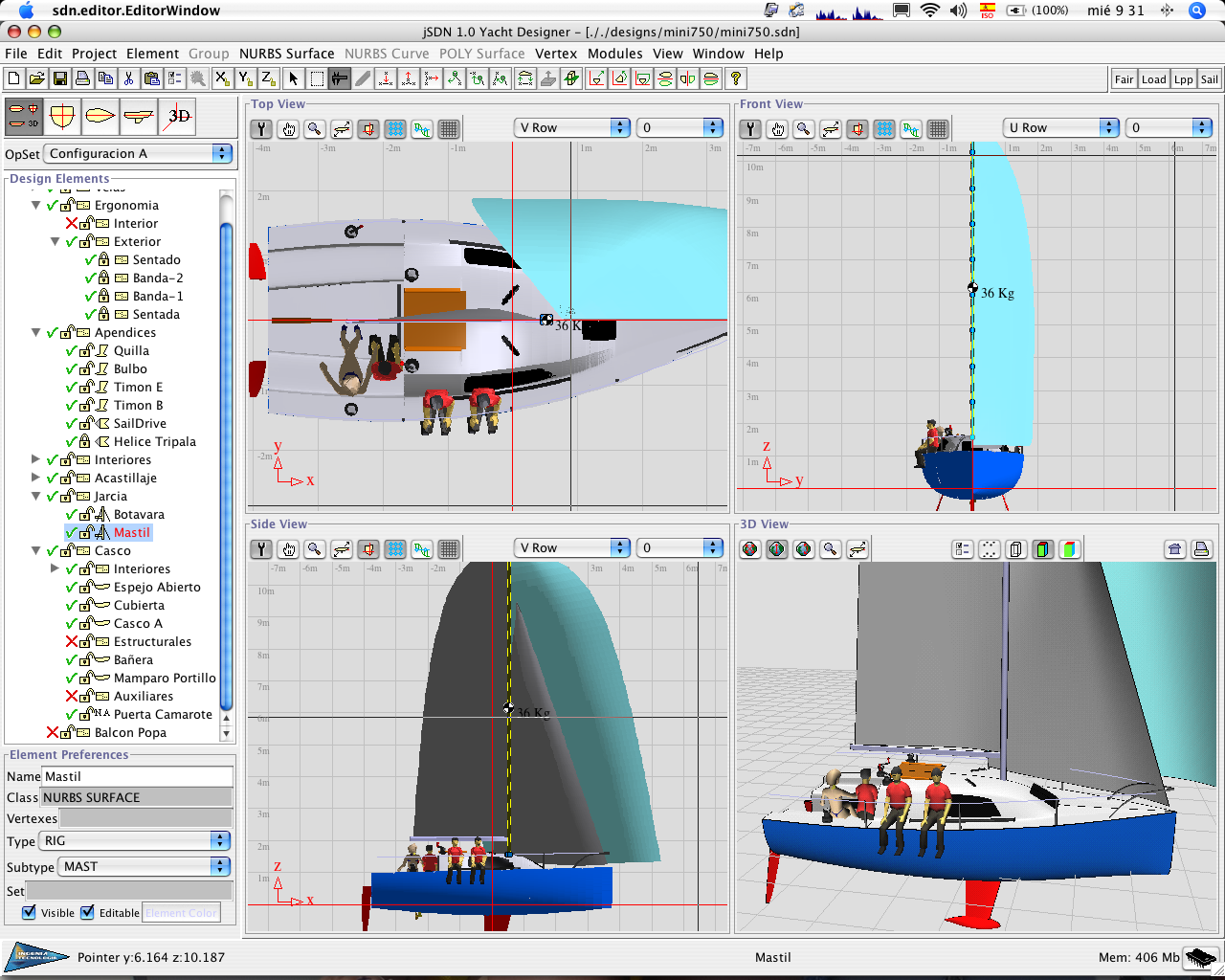Select hand pan tool in Top View

point(288,128)
